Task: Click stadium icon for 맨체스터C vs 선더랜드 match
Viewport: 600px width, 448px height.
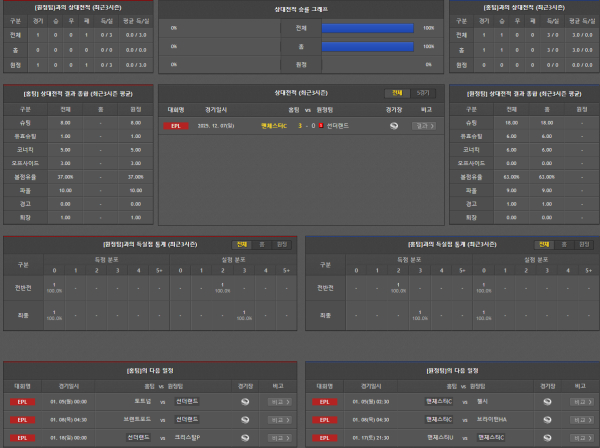Action: pos(394,126)
